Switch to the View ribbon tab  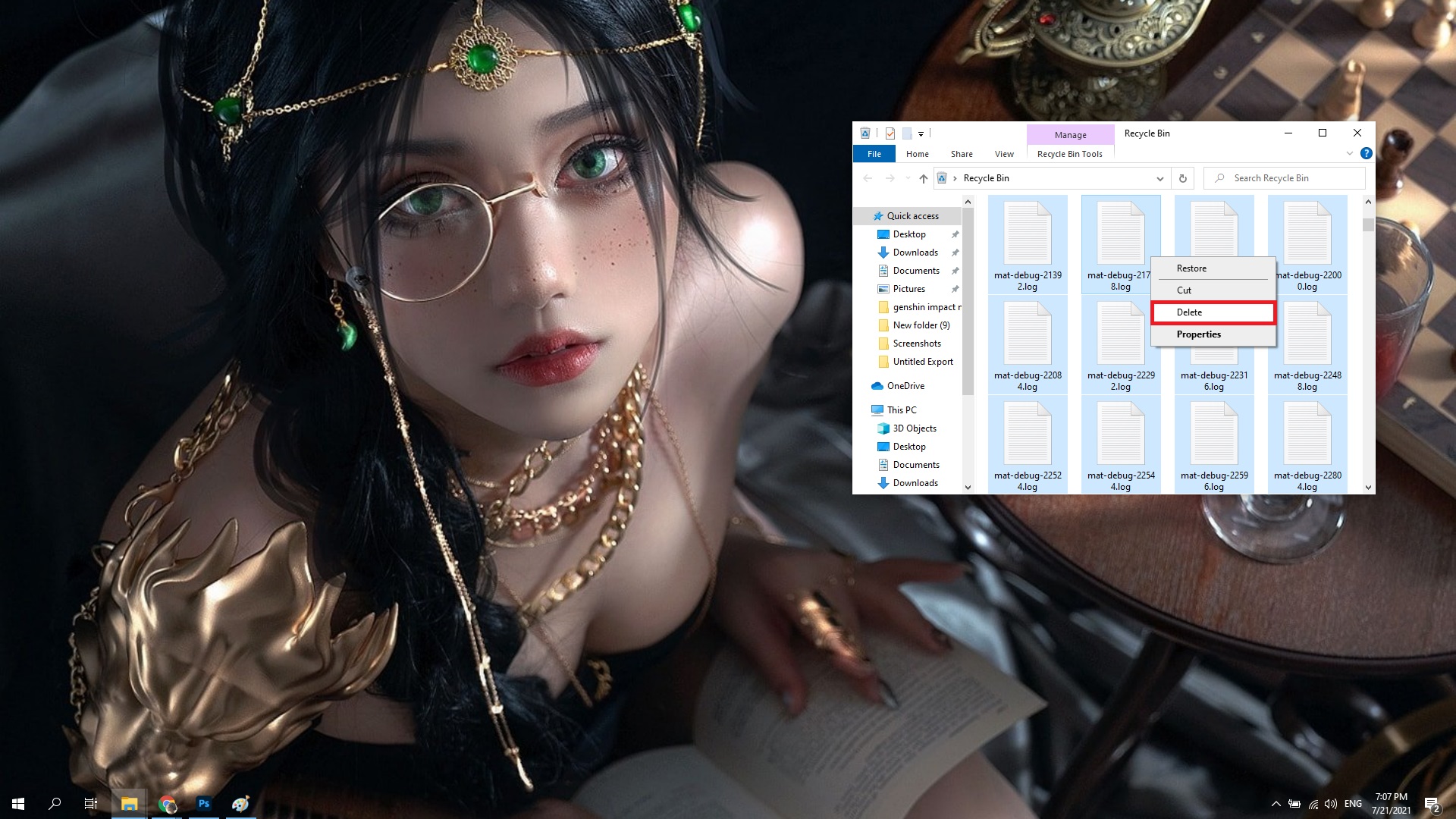click(1004, 153)
